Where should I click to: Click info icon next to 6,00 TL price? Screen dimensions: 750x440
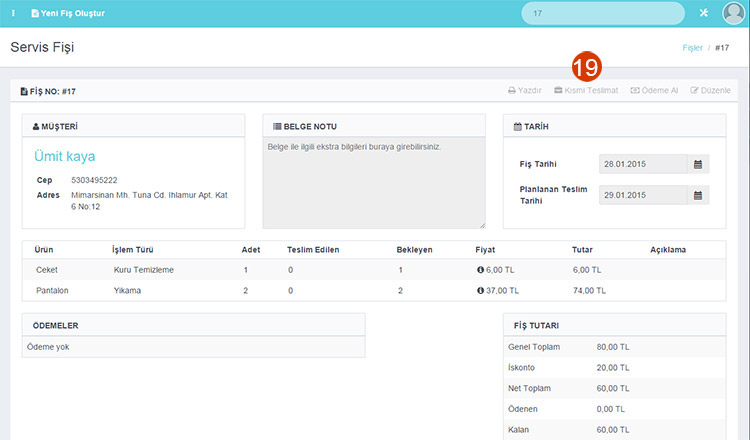(x=480, y=270)
